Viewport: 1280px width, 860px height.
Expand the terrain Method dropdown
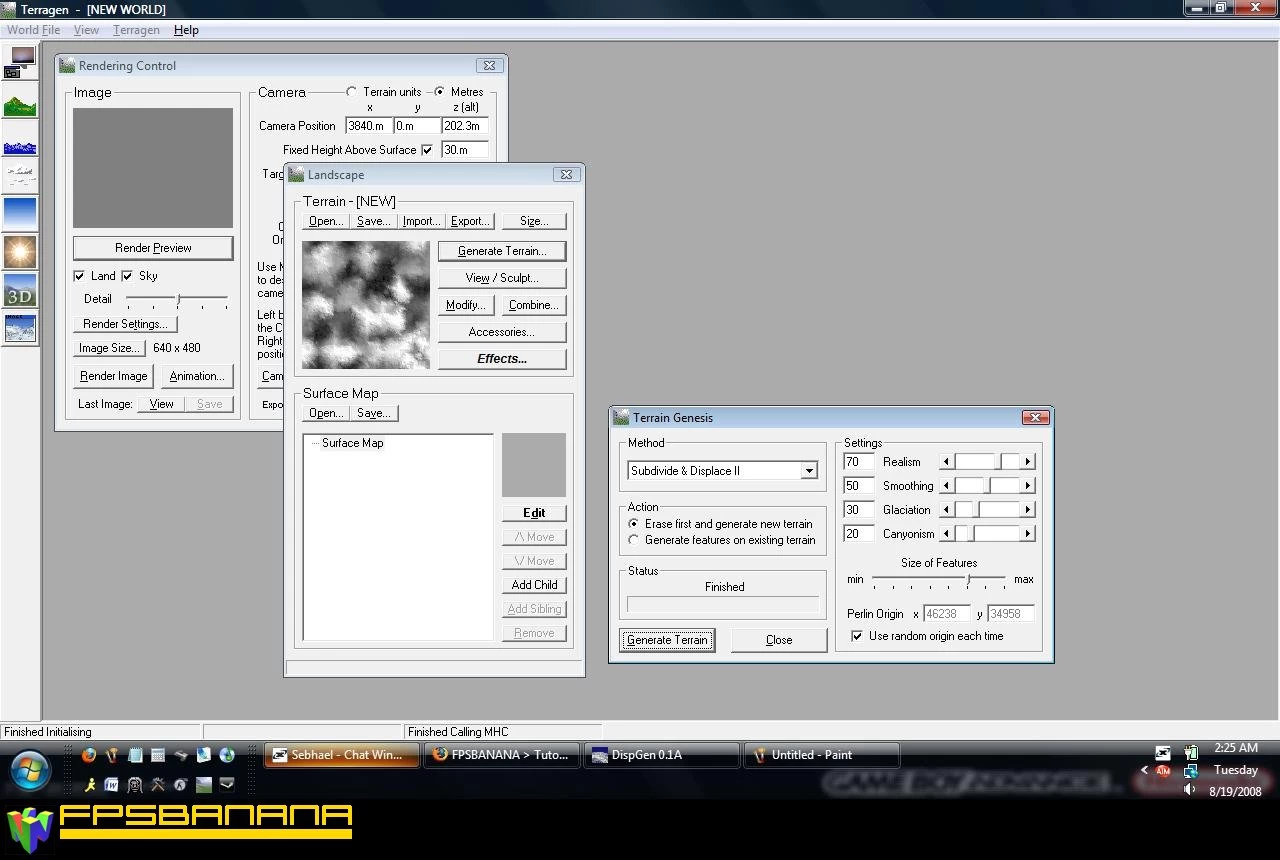(809, 471)
